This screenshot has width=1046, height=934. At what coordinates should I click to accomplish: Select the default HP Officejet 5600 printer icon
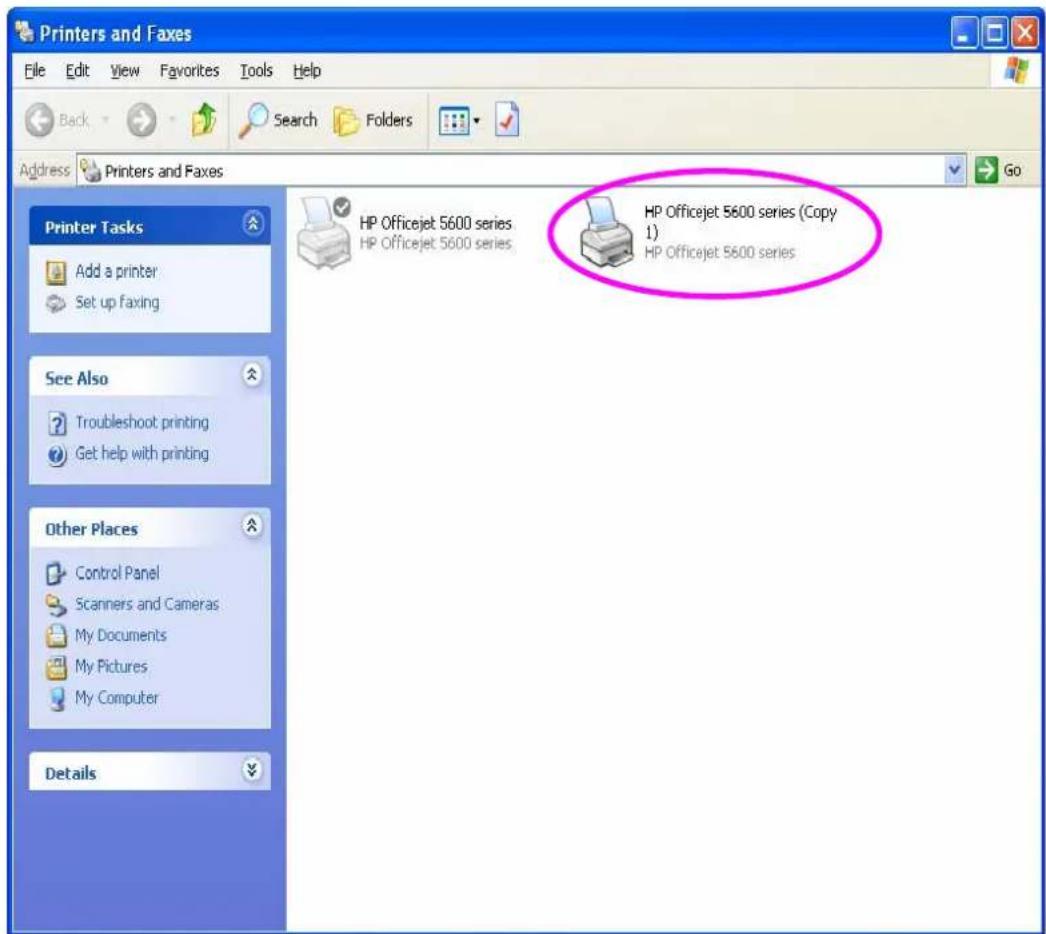pos(324,232)
